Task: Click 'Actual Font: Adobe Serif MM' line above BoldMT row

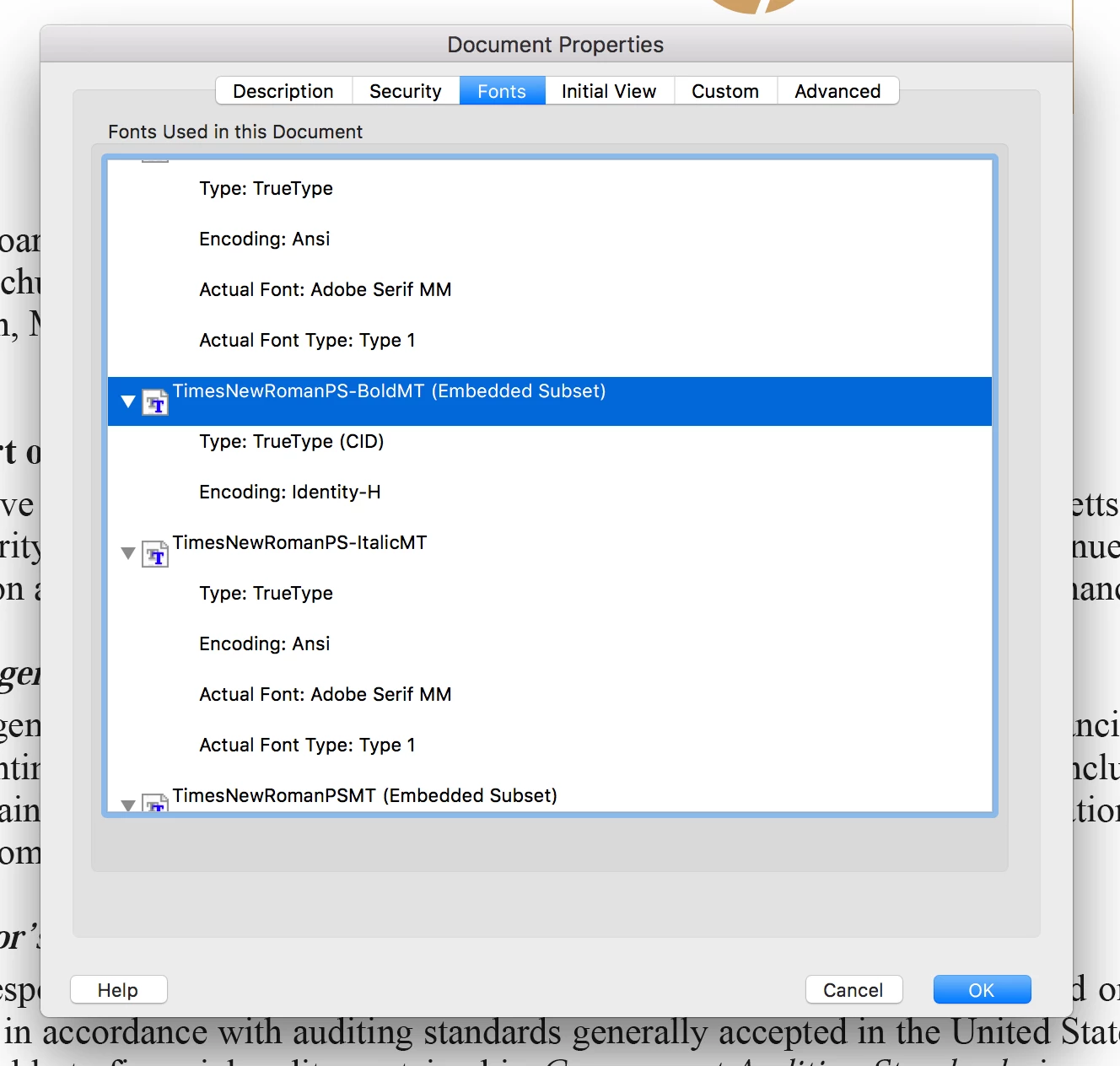Action: click(x=326, y=289)
